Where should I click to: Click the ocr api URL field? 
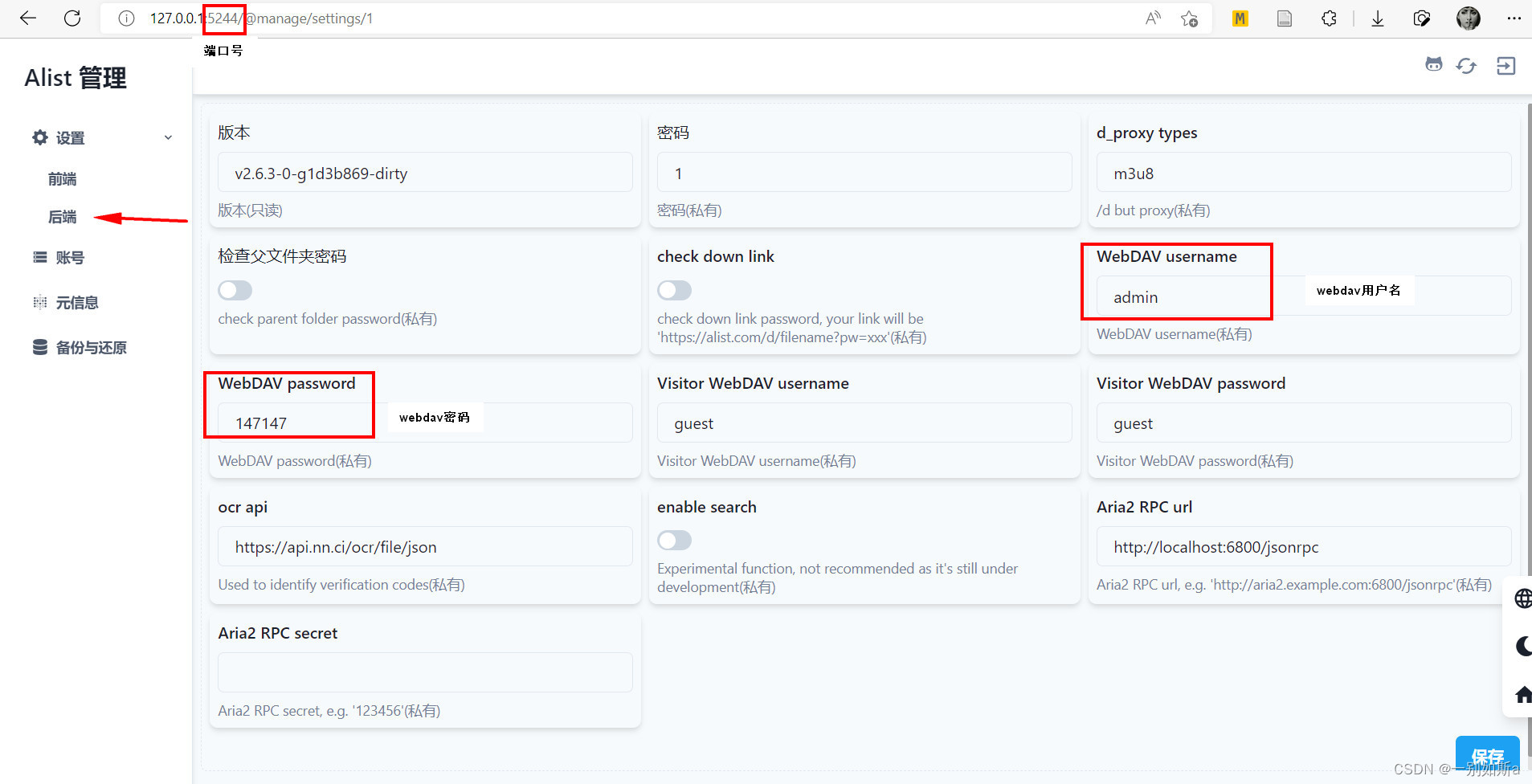[x=425, y=546]
